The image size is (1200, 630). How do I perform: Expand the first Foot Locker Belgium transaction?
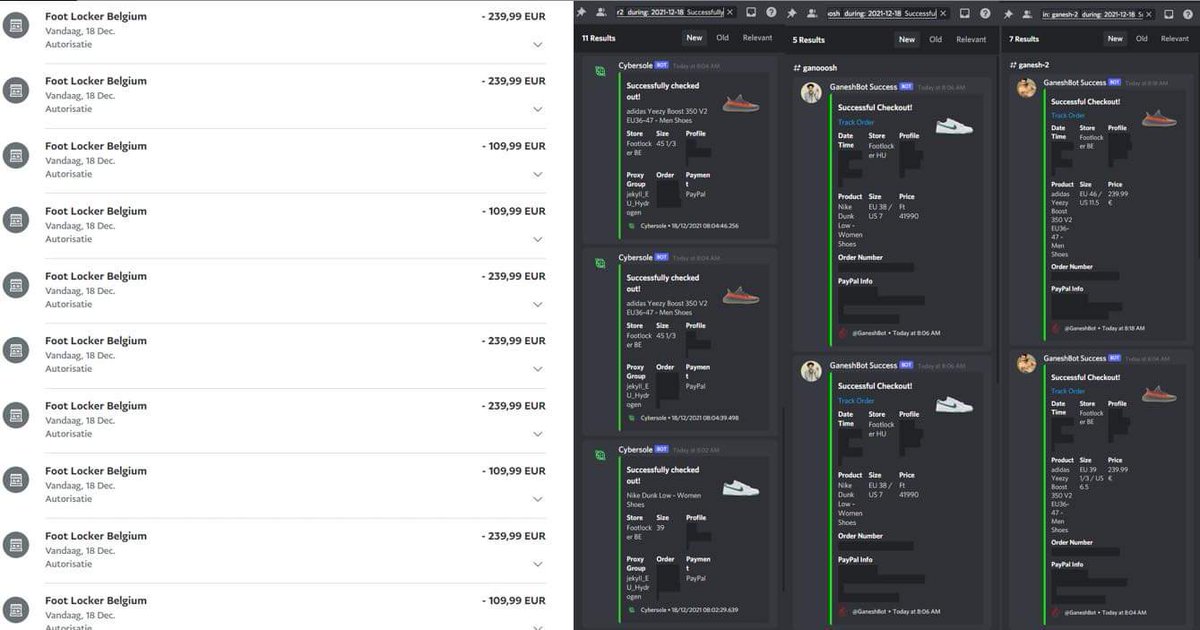click(x=538, y=45)
